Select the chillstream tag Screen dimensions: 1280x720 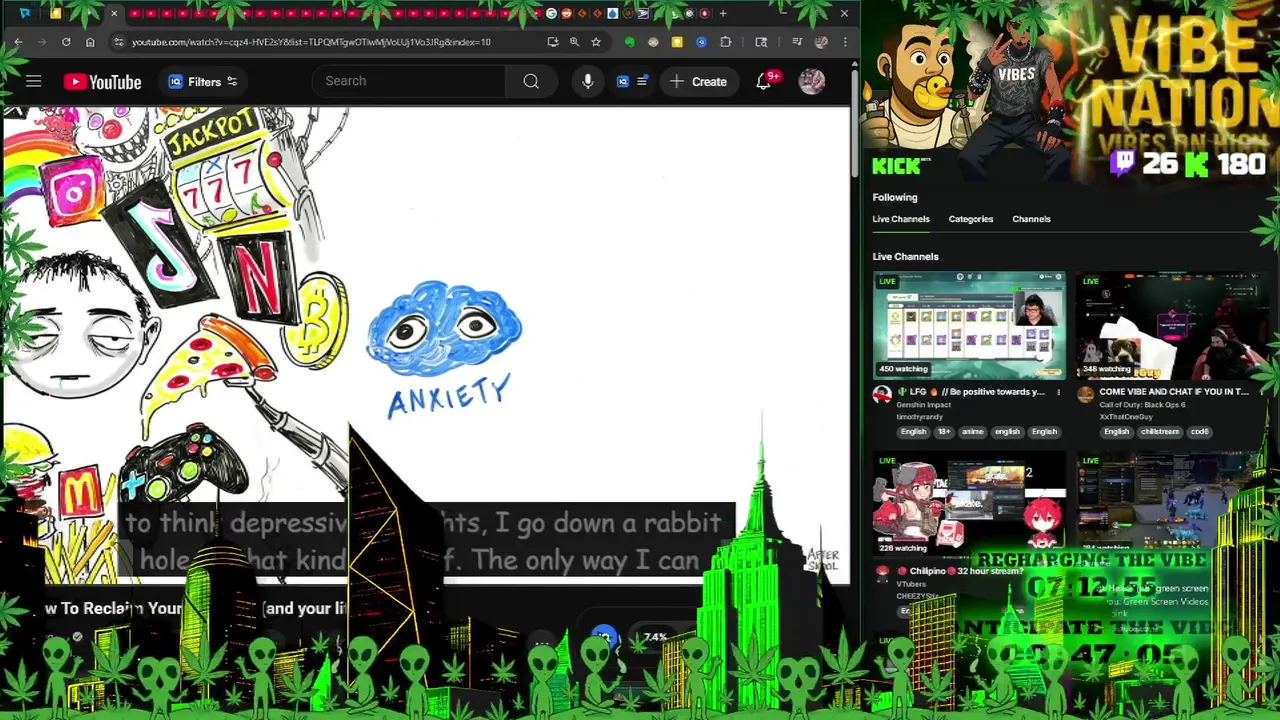tap(1160, 432)
